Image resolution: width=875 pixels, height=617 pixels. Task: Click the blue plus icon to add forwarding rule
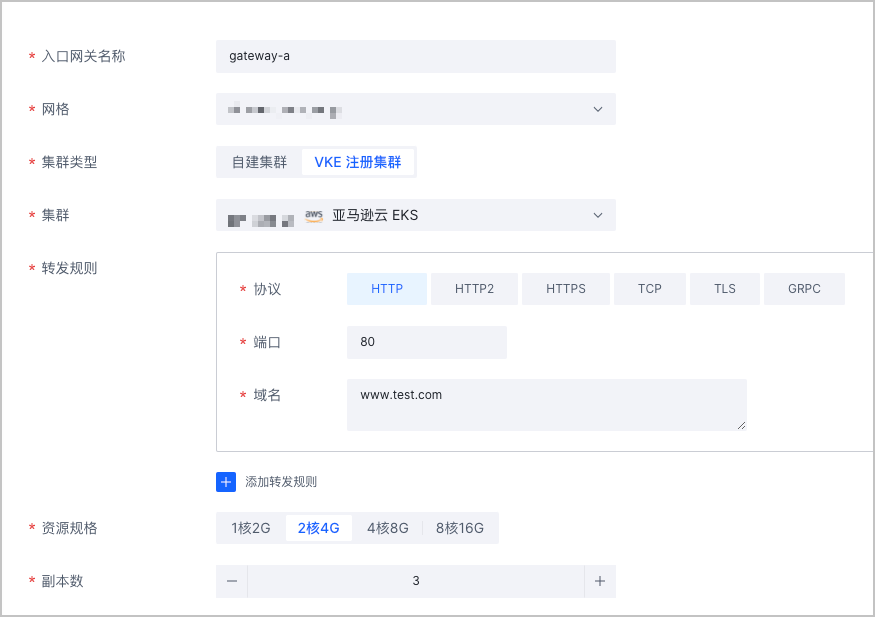tap(226, 482)
